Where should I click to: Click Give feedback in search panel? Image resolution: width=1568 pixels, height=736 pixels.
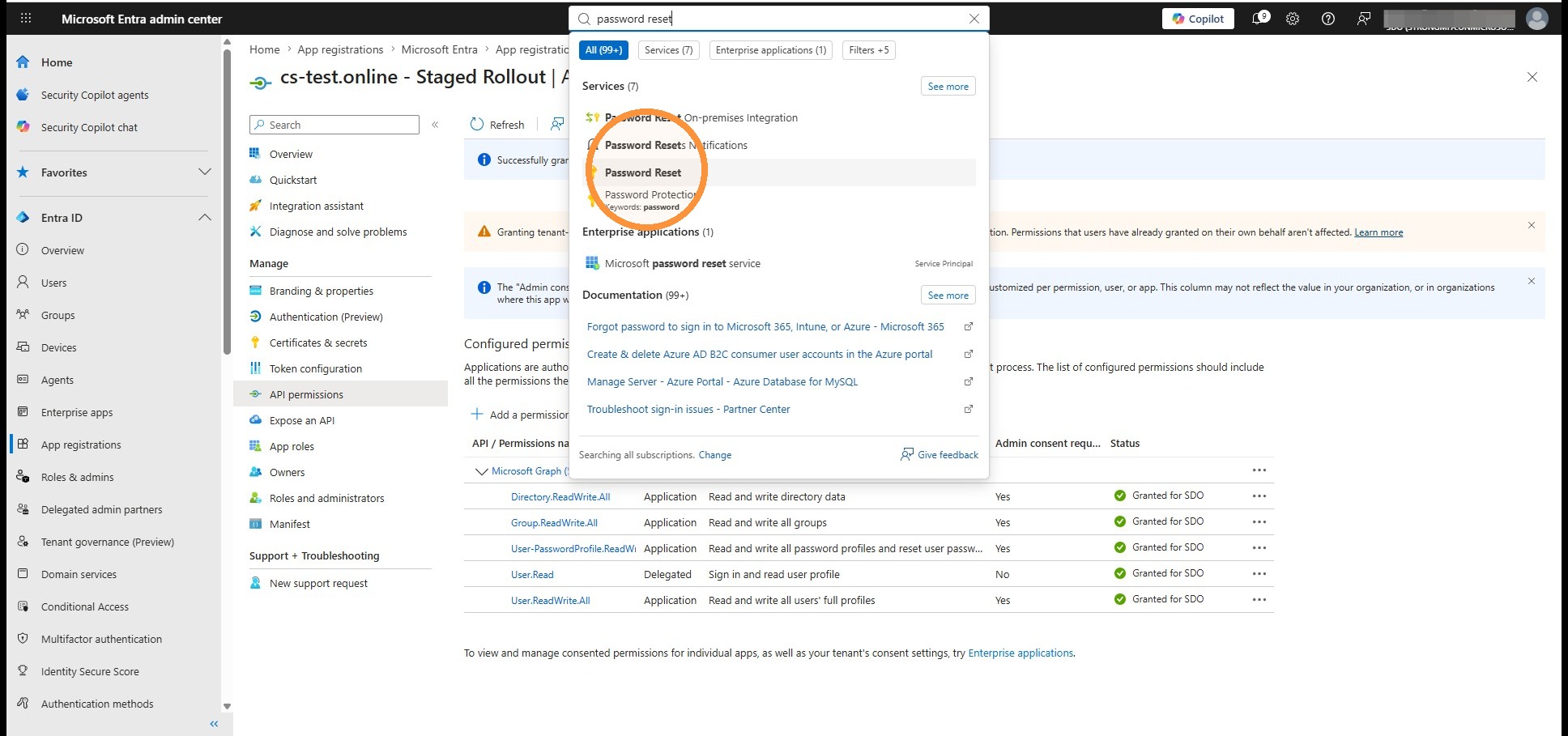(x=940, y=455)
